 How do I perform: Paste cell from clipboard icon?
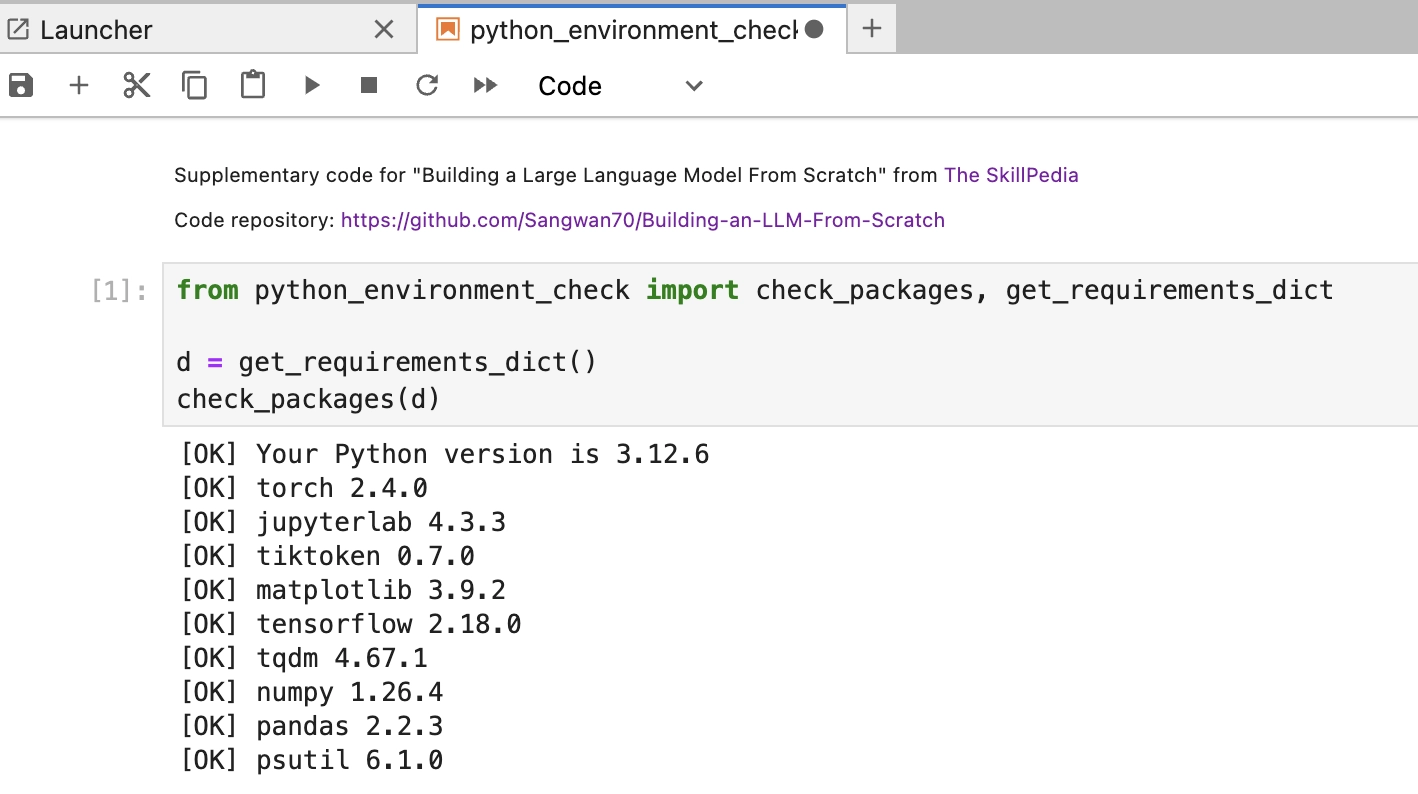[x=253, y=85]
